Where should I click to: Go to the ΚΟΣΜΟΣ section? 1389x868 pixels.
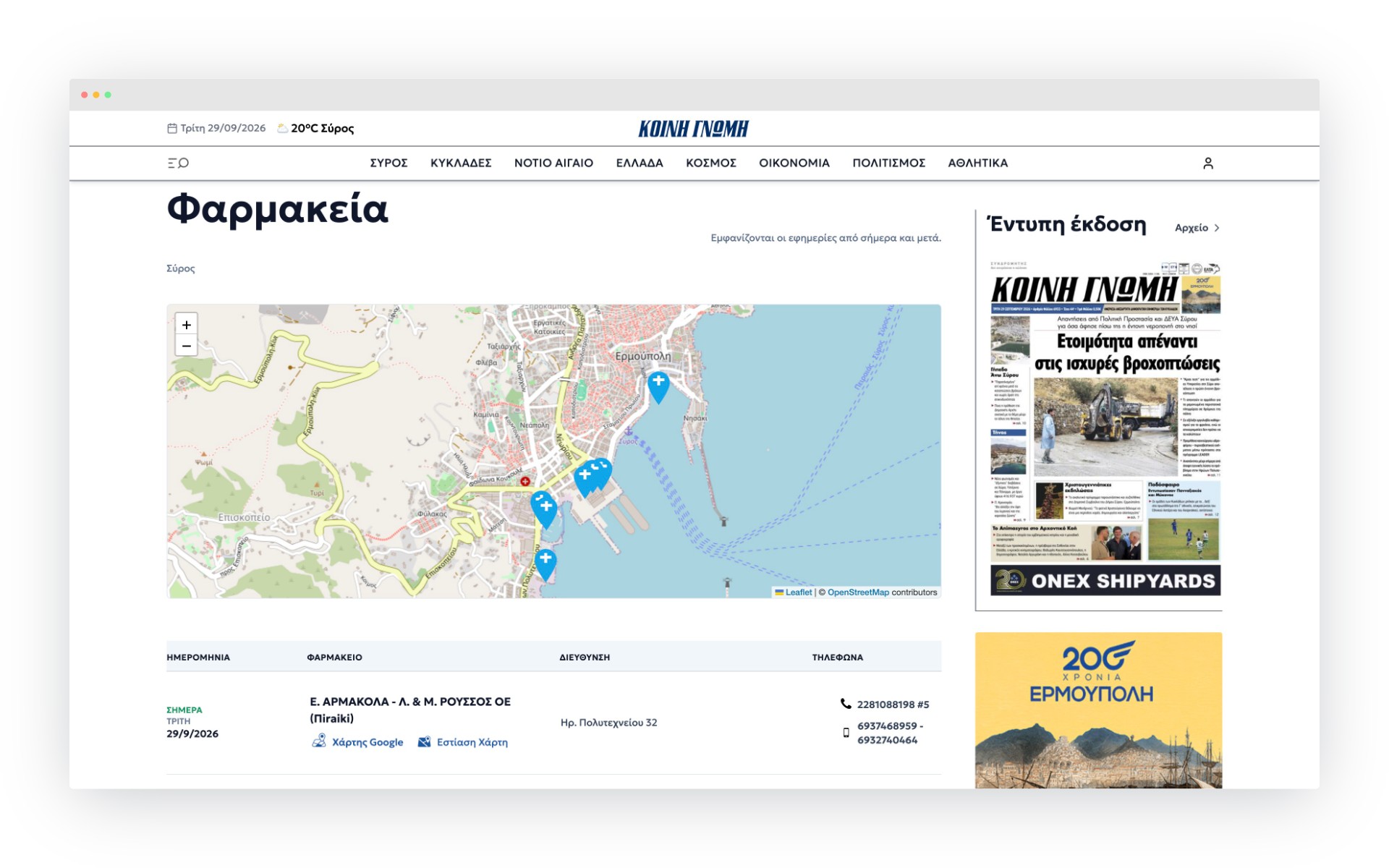point(711,163)
